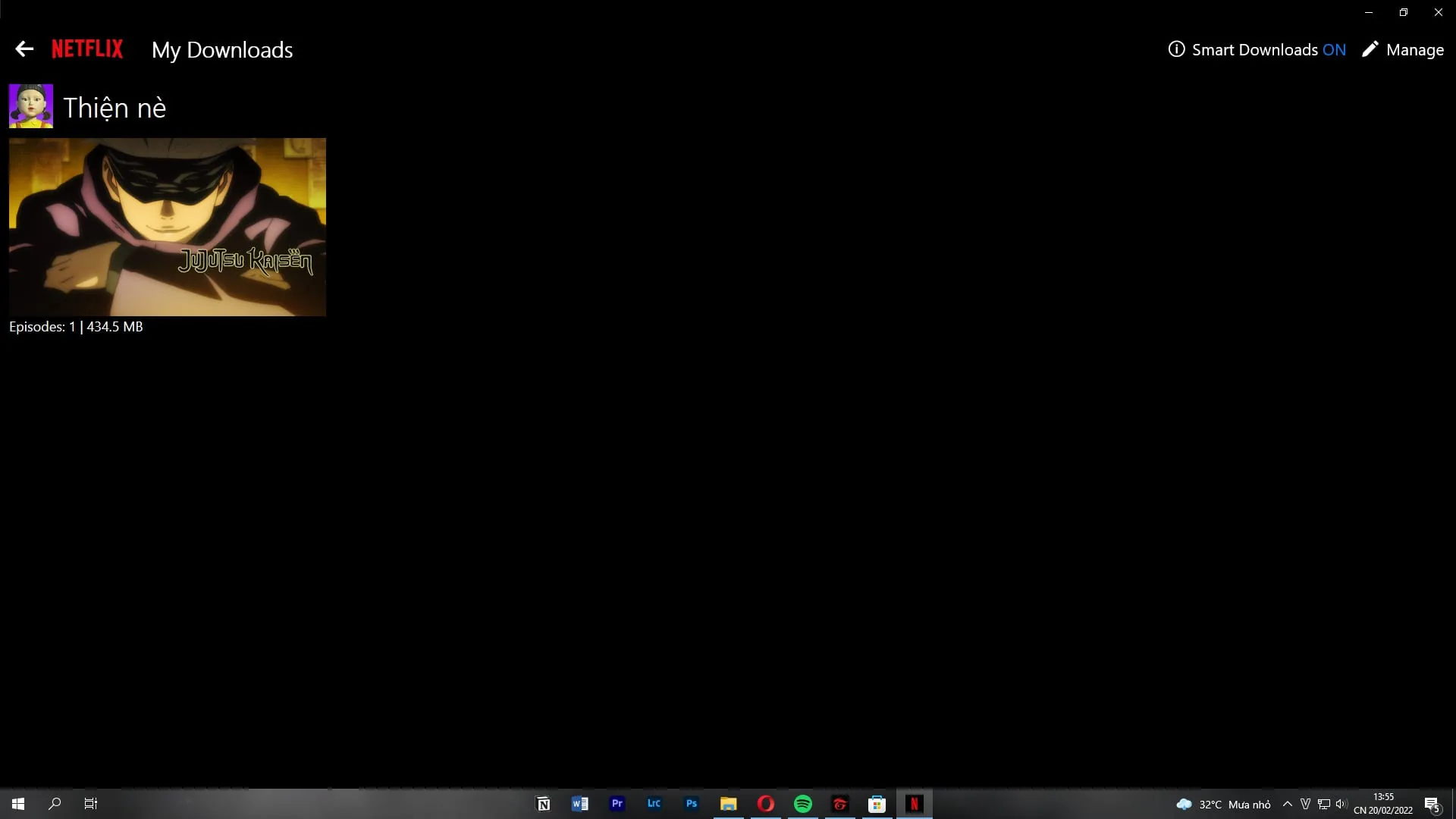Open taskbar search magnifier
This screenshot has height=819, width=1456.
[55, 804]
